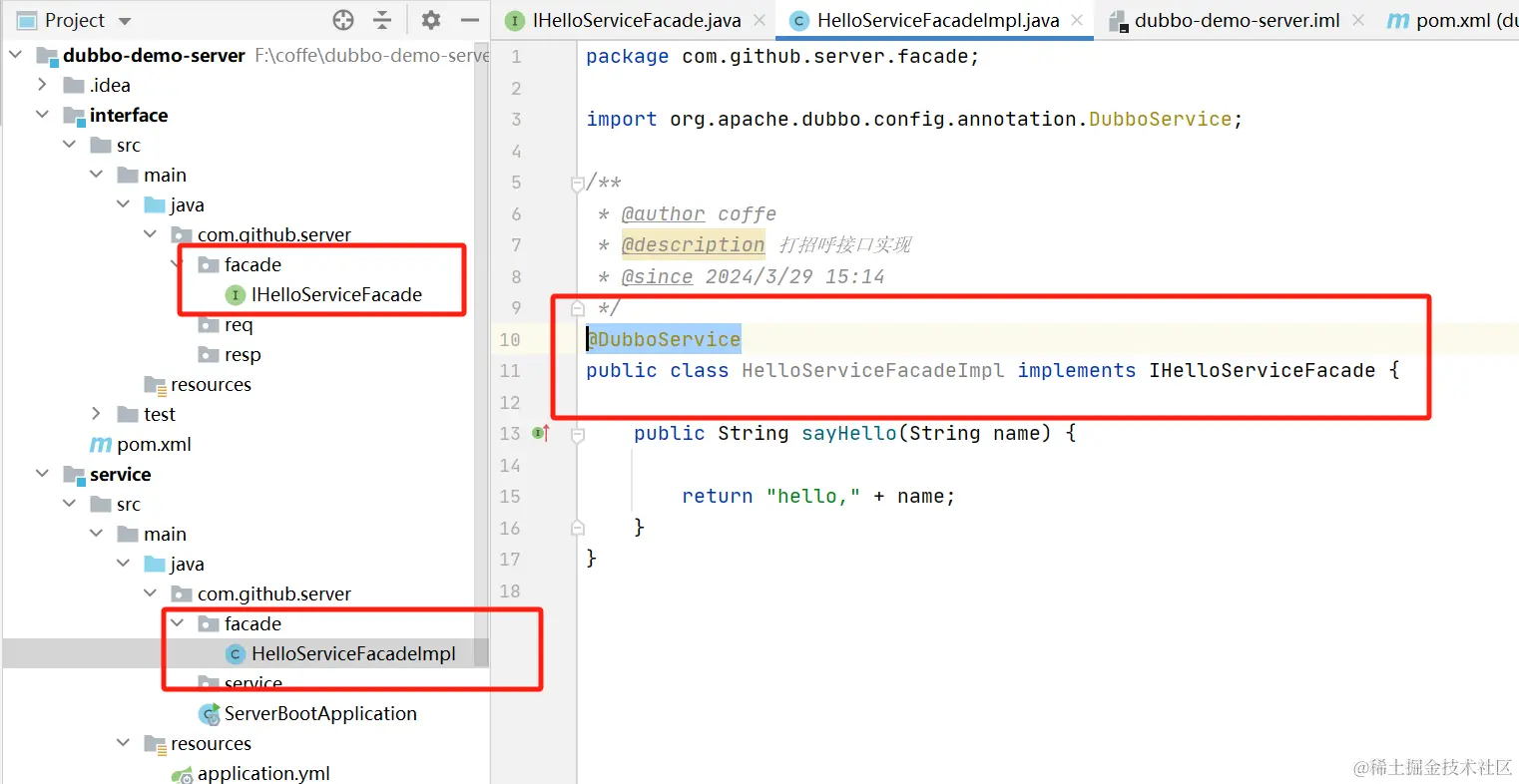
Task: Click the sayHello method name
Action: 849,433
